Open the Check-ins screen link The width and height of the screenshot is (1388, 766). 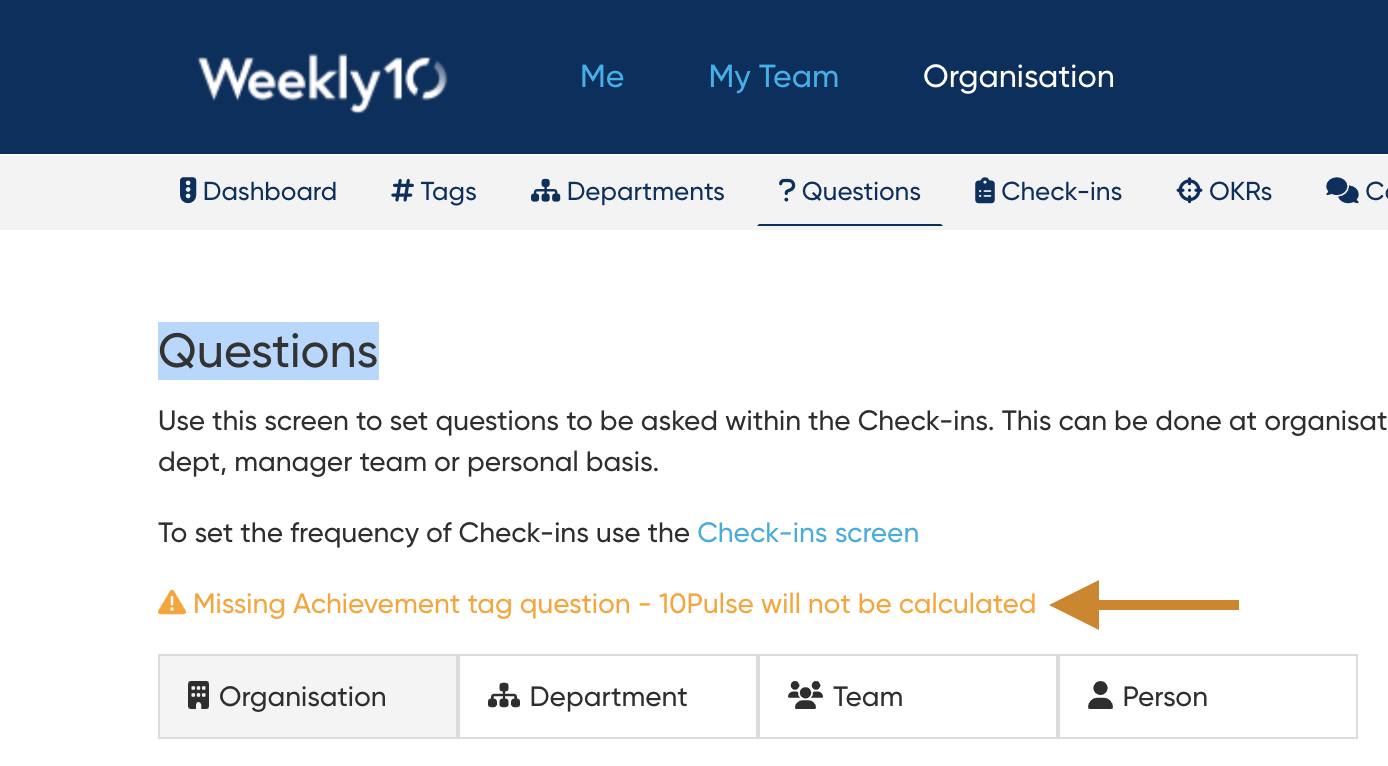point(808,533)
